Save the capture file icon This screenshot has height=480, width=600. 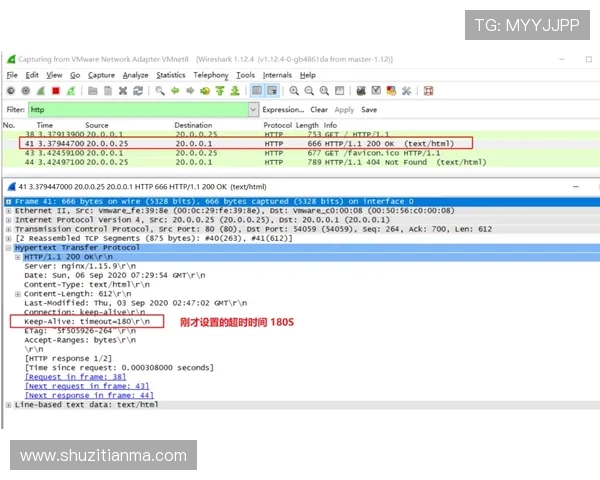click(108, 91)
